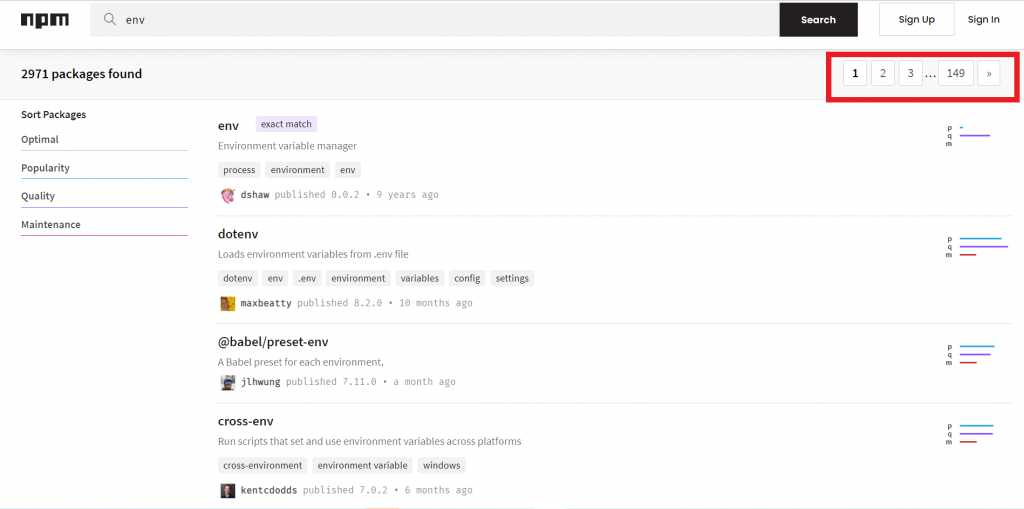
Task: Click the Sign In link
Action: [984, 20]
